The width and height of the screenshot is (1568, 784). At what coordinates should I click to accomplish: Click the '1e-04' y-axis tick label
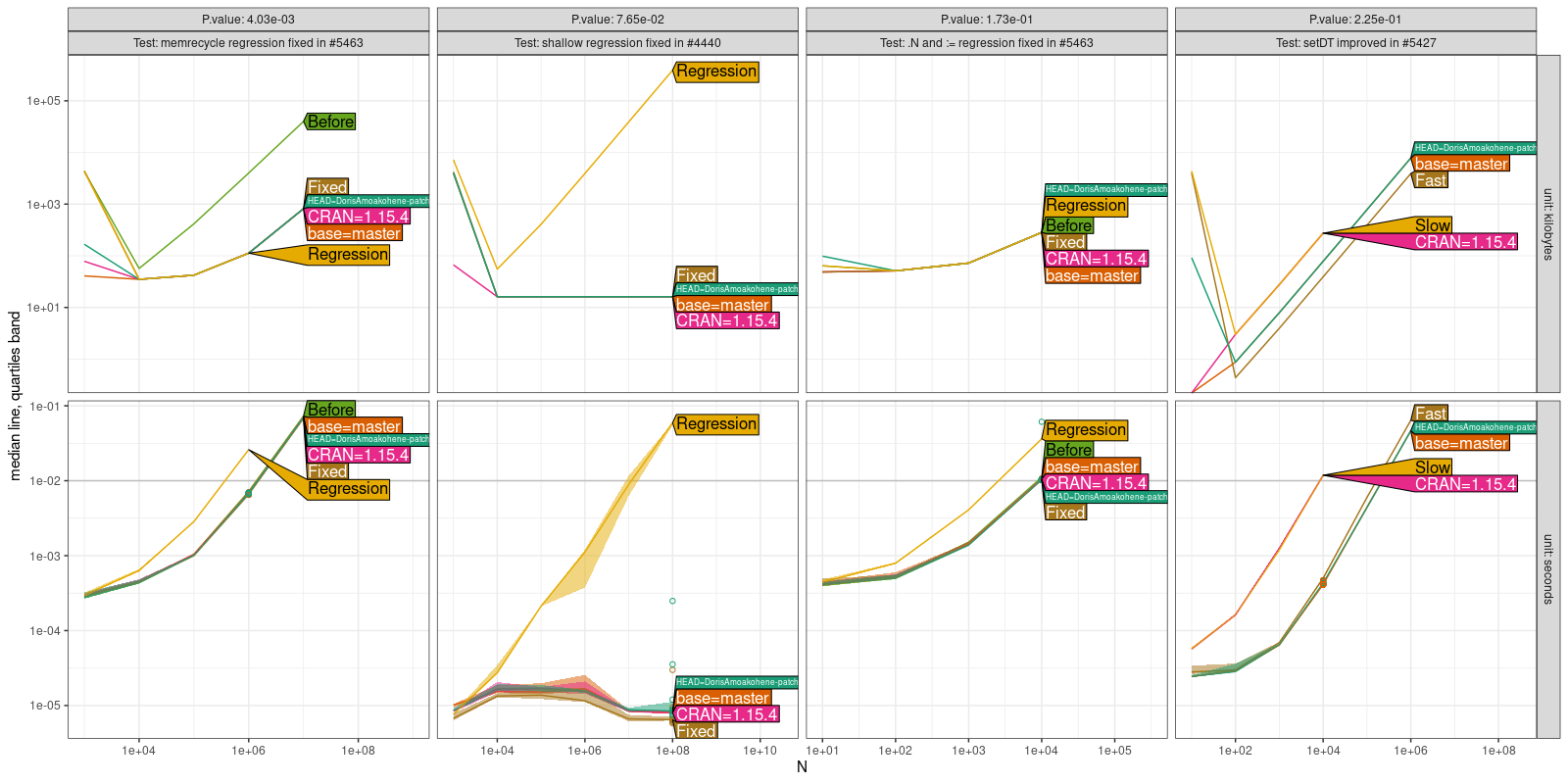click(45, 631)
